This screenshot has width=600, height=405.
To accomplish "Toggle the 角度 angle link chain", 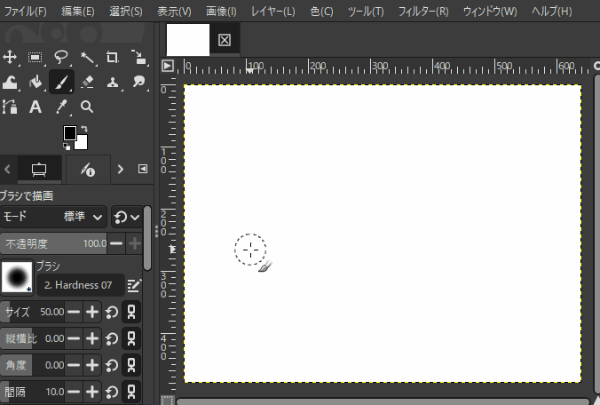I will [131, 365].
